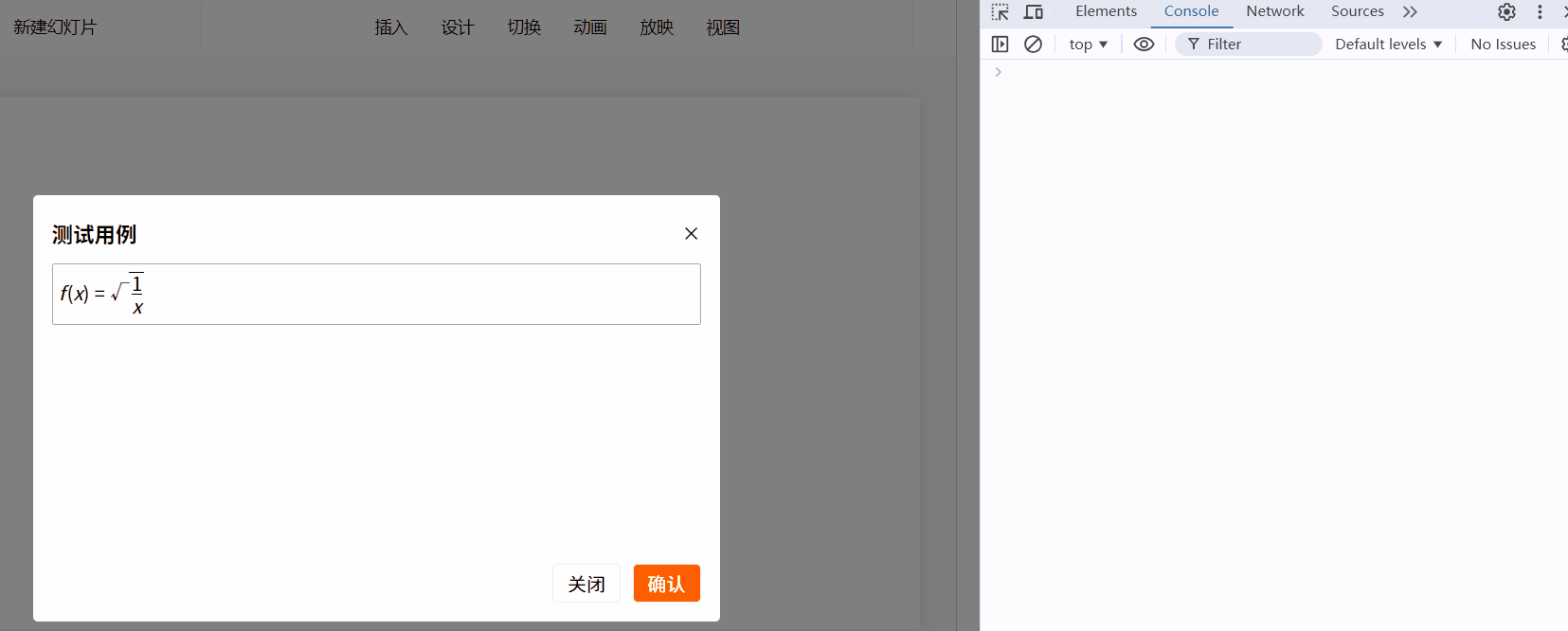Open the 切换 menu
Image resolution: width=1568 pixels, height=631 pixels.
pos(524,27)
